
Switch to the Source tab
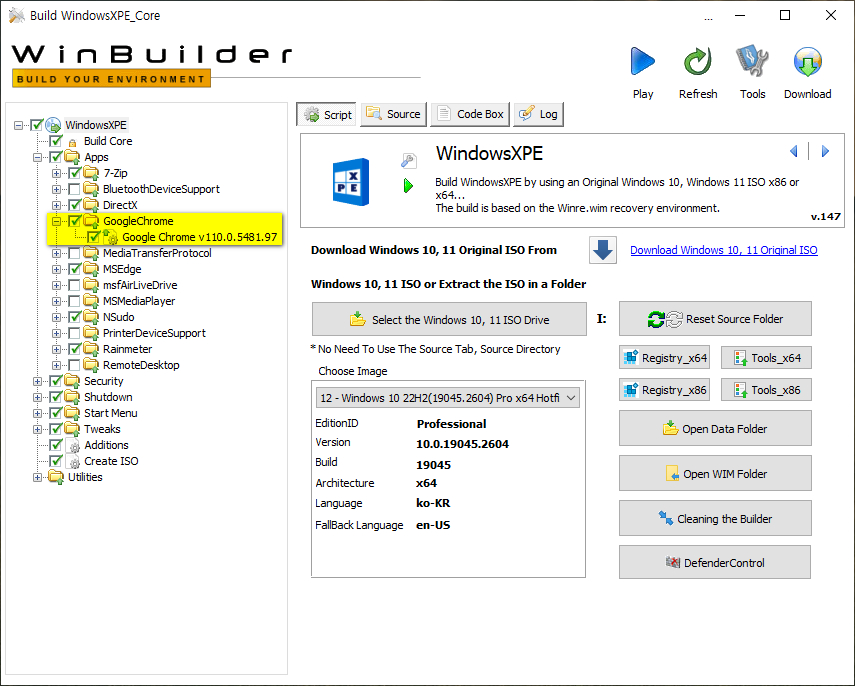(x=393, y=115)
